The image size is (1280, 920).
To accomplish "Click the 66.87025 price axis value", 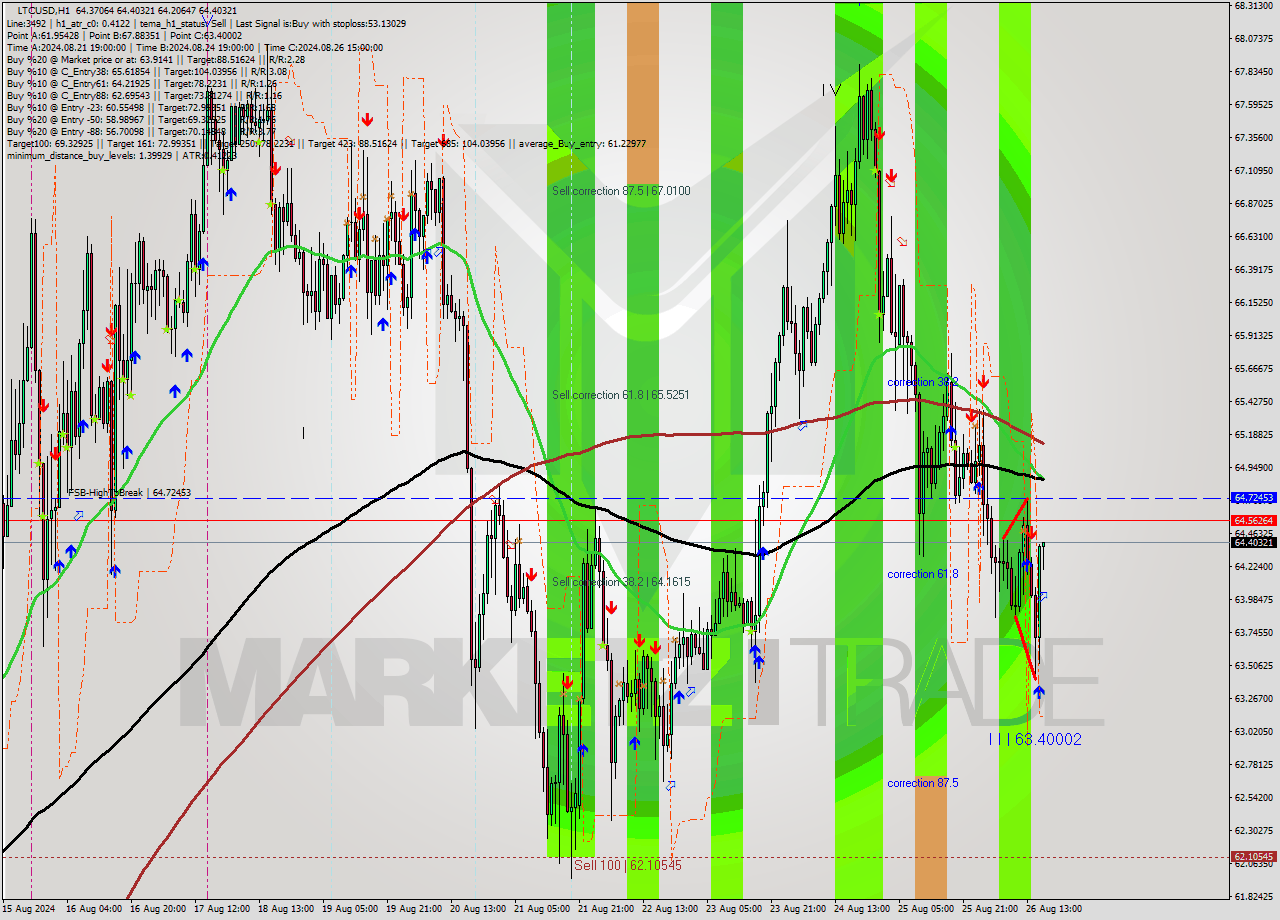I will [1254, 203].
